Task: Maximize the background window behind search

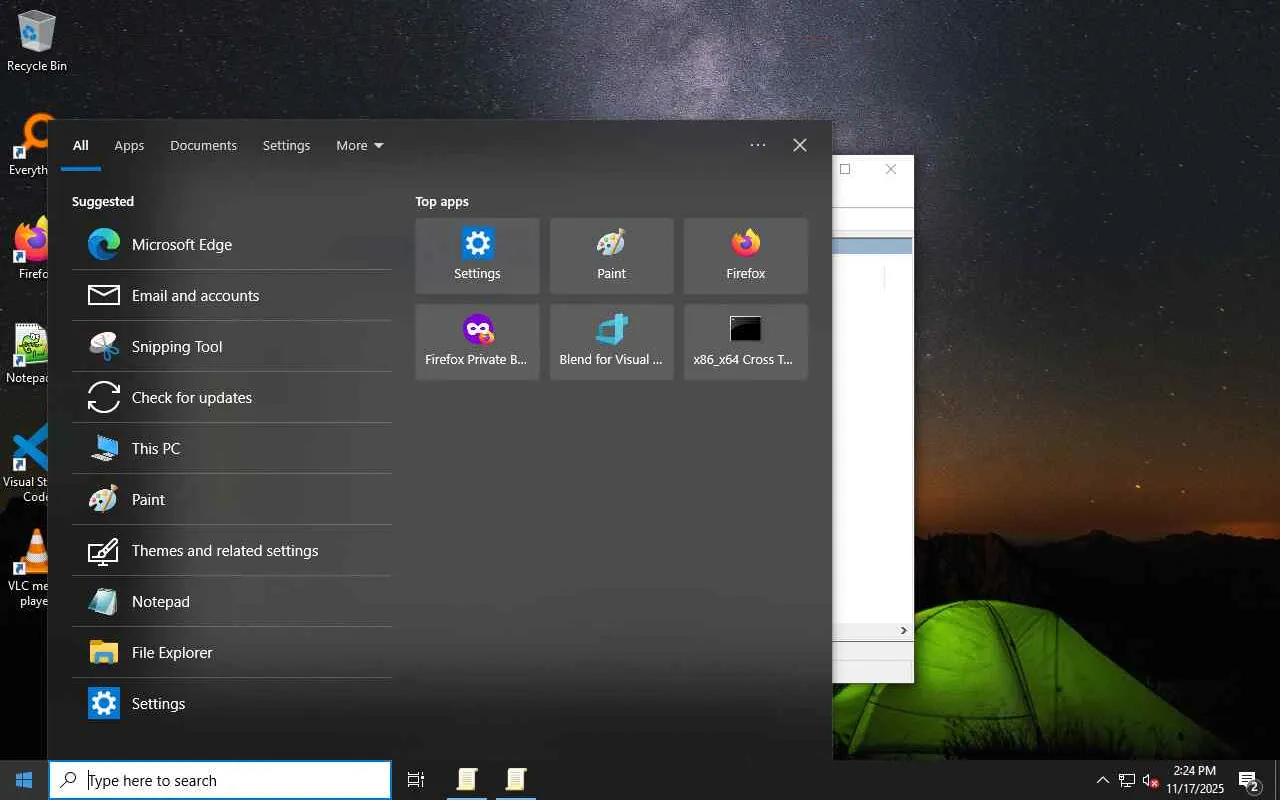Action: (x=845, y=169)
